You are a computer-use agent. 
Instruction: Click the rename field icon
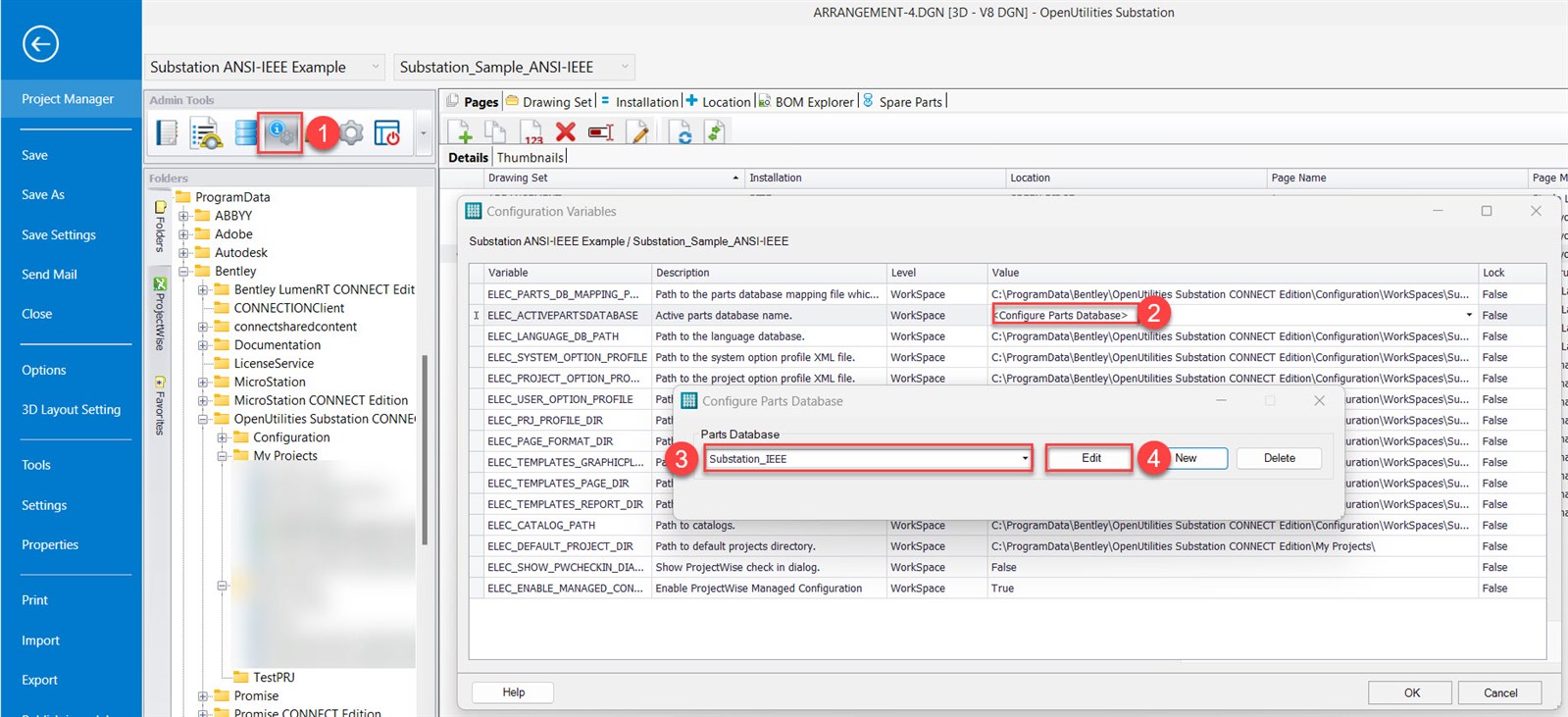[x=601, y=132]
